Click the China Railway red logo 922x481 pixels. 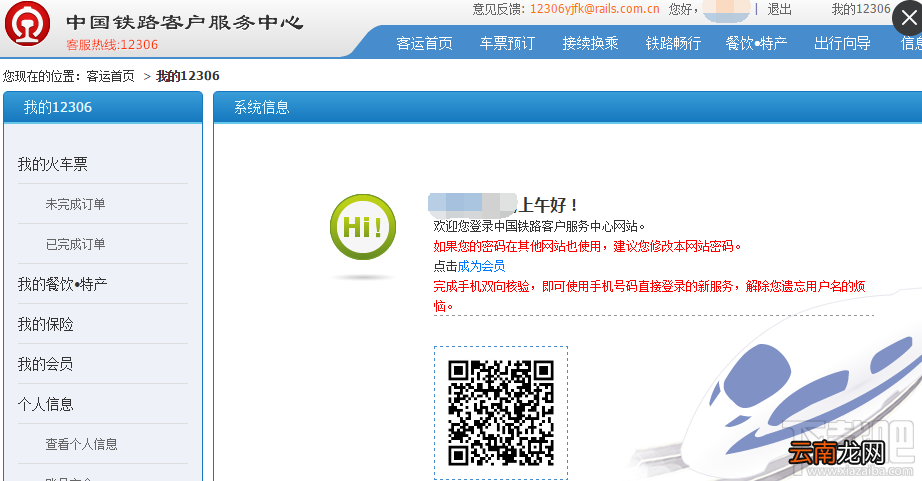pyautogui.click(x=27, y=25)
